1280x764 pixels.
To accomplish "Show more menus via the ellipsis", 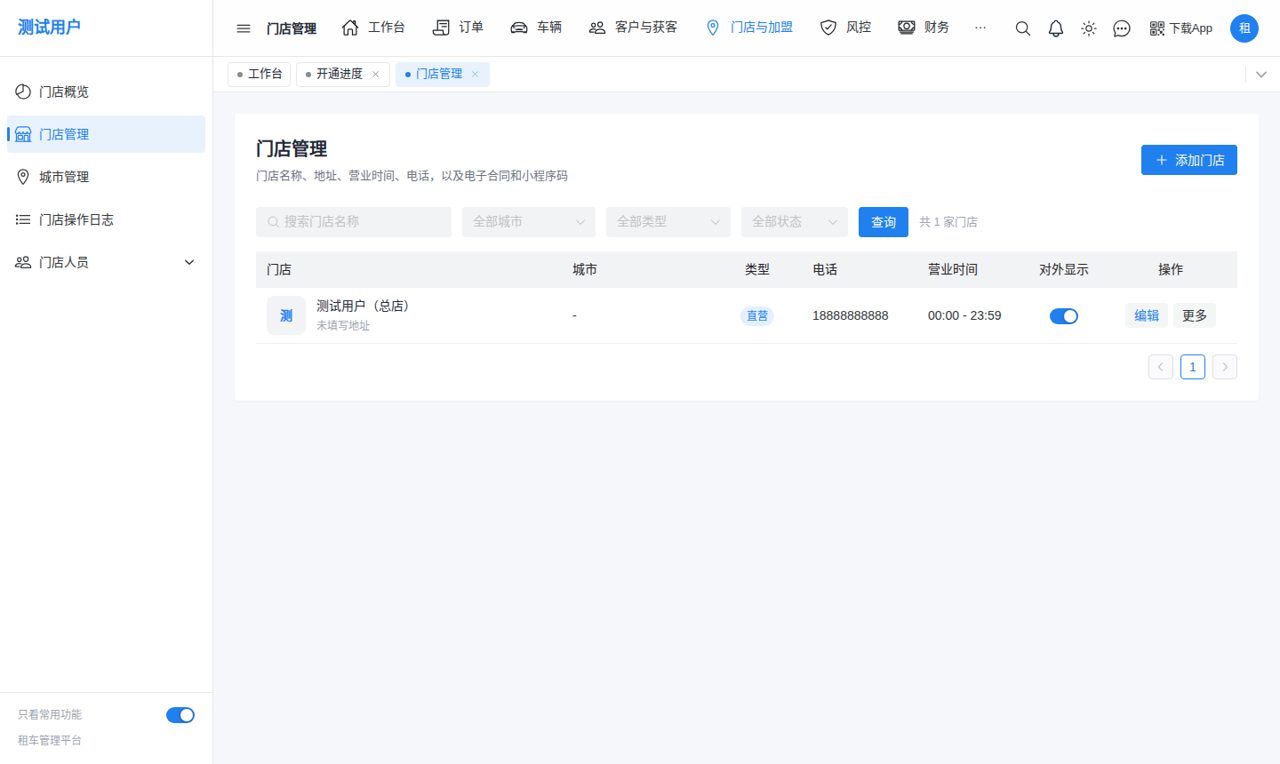I will click(x=980, y=28).
